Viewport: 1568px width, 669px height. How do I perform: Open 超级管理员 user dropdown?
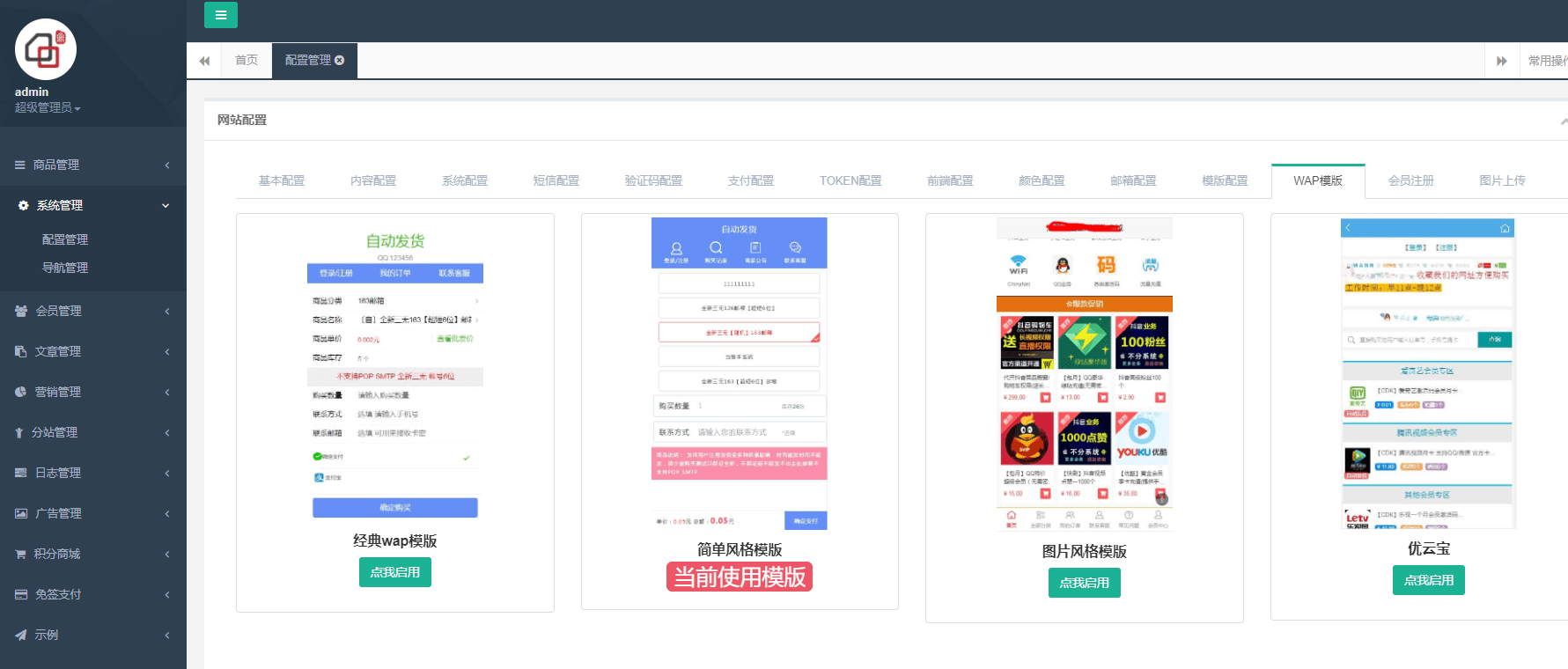48,107
